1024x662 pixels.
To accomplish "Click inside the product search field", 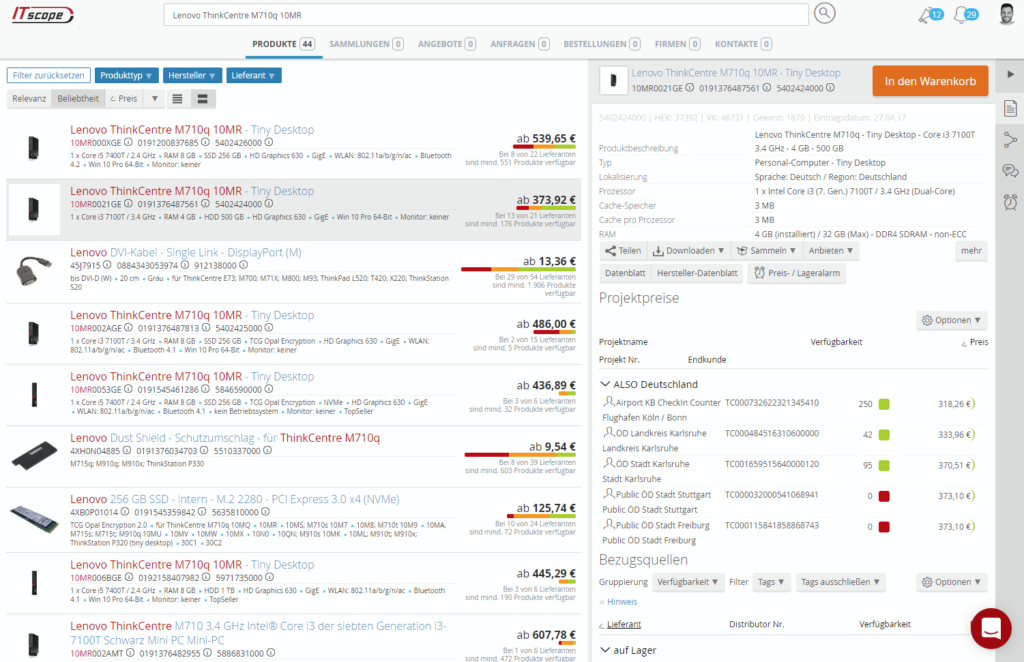I will click(486, 15).
